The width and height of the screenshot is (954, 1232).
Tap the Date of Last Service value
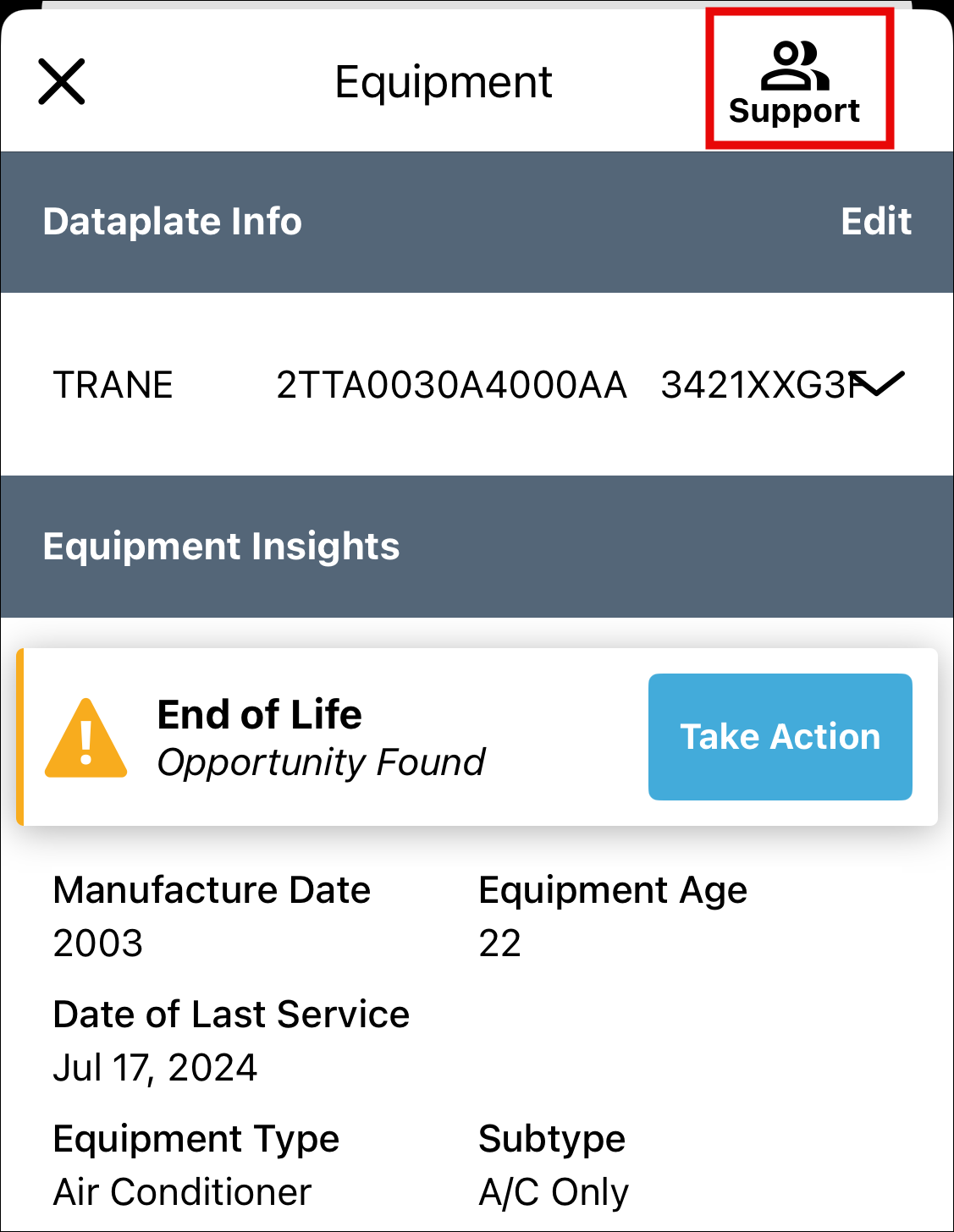tap(155, 1067)
